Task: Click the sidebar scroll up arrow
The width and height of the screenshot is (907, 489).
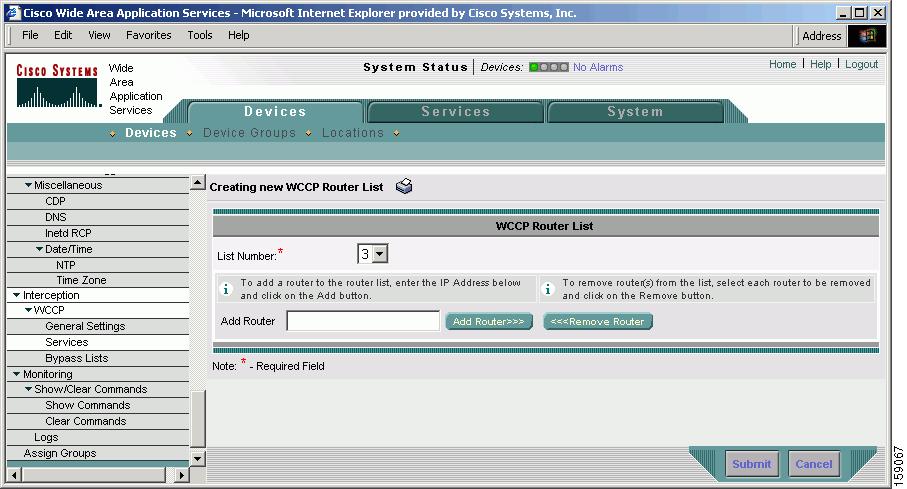Action: click(197, 183)
